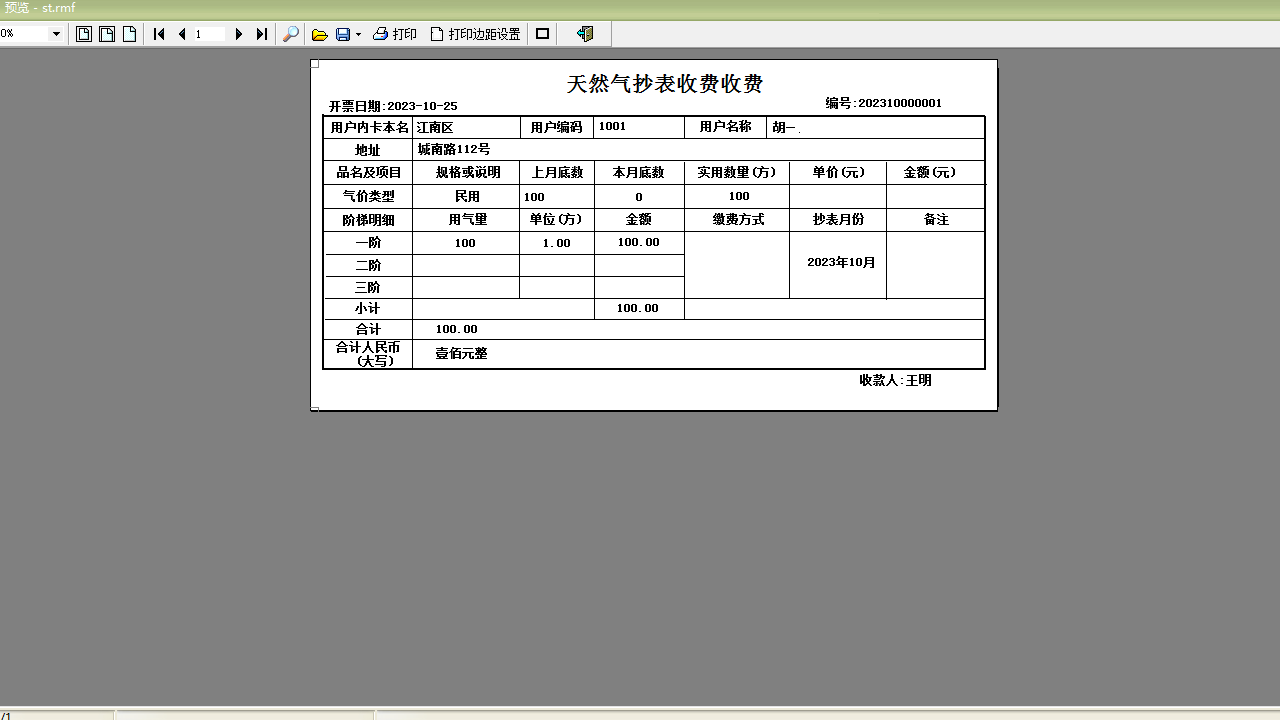
Task: Click the first page layout icon
Action: 84,34
